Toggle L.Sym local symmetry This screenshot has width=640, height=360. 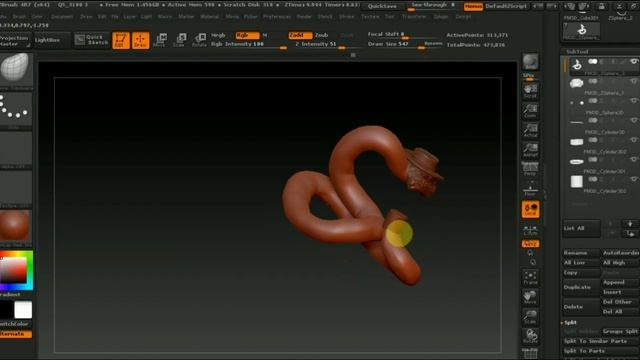point(531,230)
